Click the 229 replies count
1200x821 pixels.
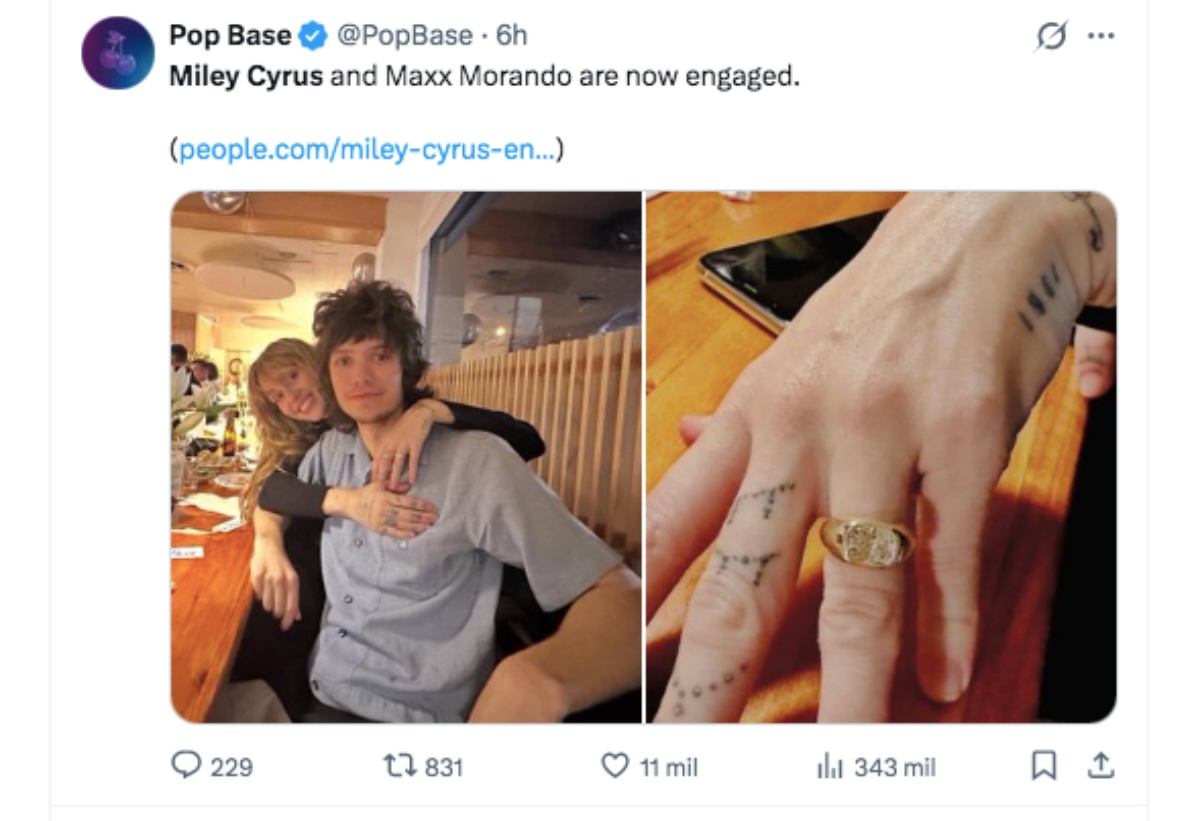(231, 767)
